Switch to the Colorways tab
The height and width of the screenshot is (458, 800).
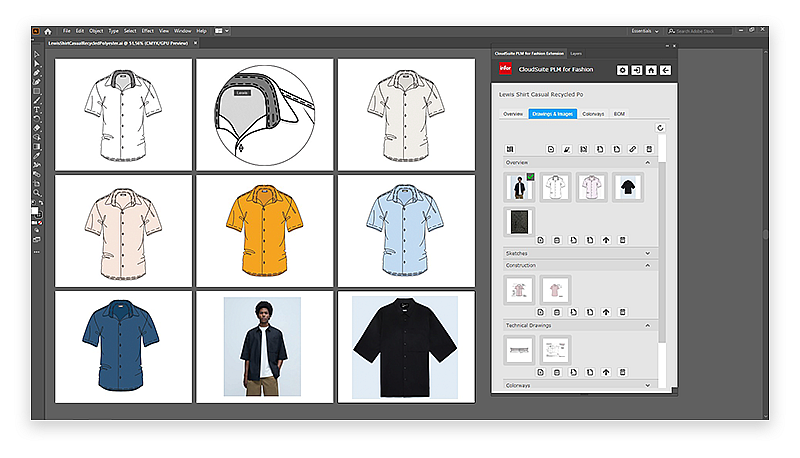coord(592,114)
